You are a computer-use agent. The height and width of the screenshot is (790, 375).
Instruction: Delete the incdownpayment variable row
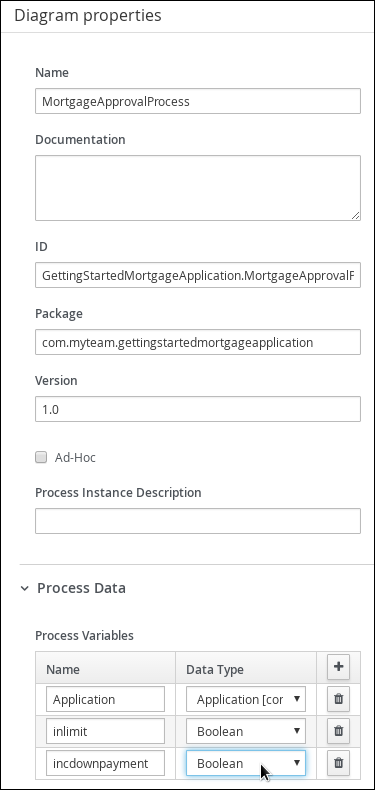pos(339,763)
